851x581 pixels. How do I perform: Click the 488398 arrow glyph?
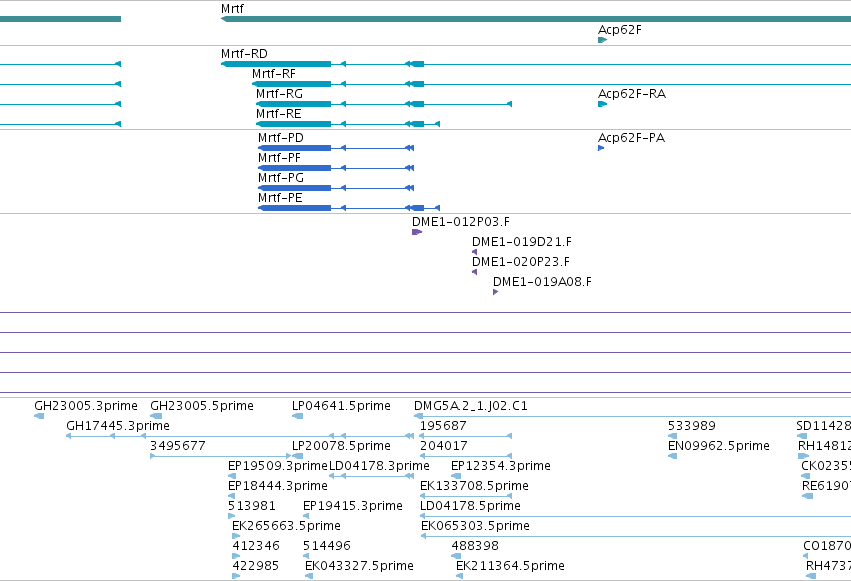[x=456, y=556]
